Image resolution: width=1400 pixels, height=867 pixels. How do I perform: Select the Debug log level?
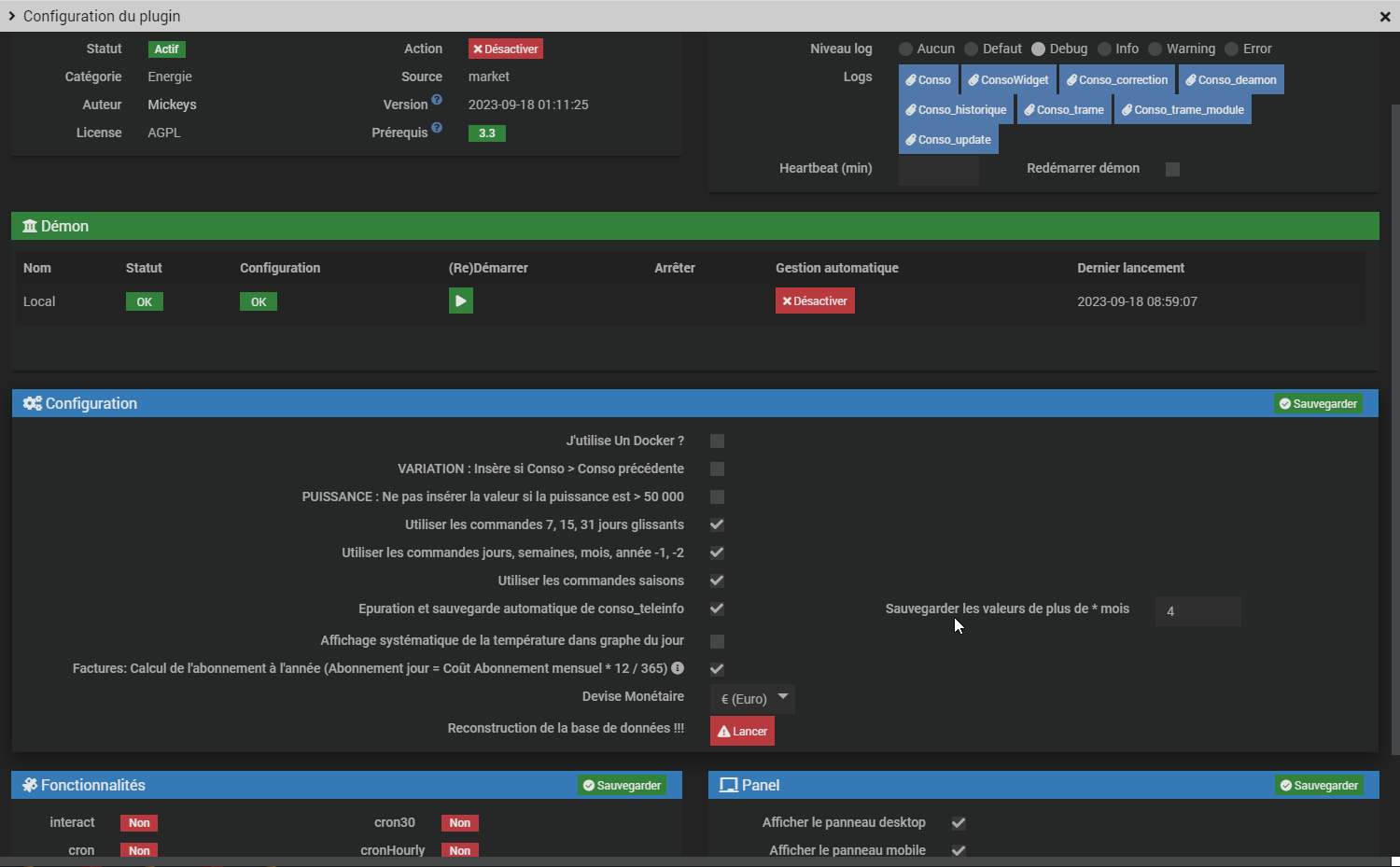click(x=1038, y=49)
